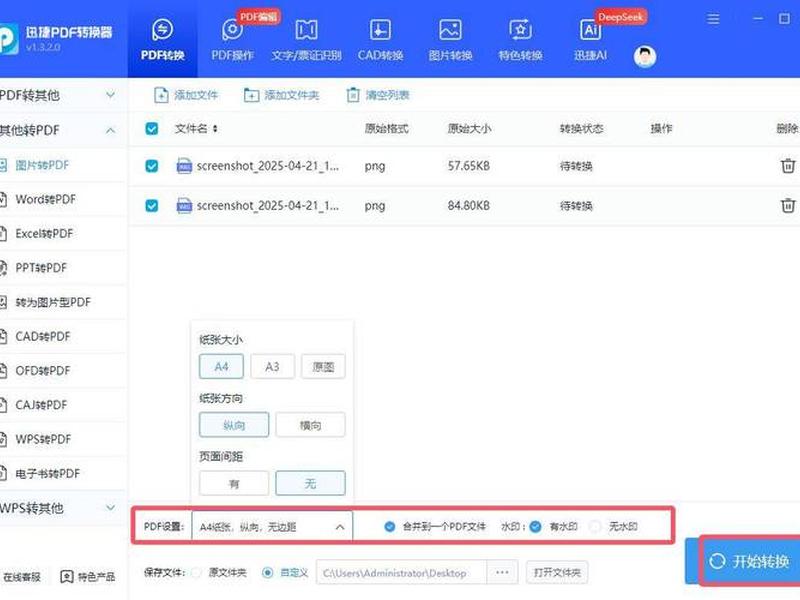Delete the 57.65KB file with trash icon

tap(788, 166)
